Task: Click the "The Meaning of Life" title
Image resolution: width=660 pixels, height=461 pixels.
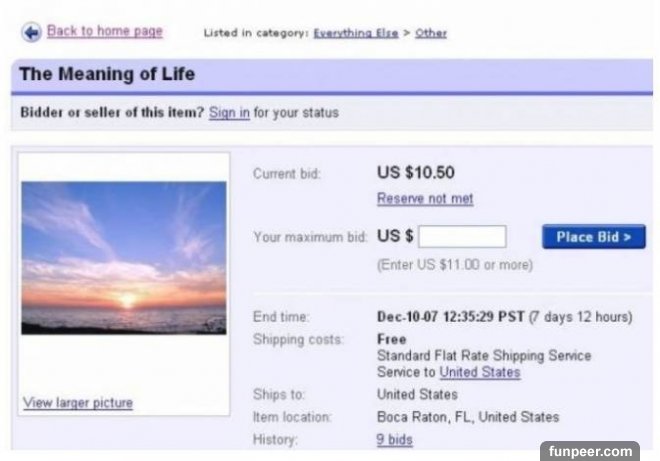Action: point(107,74)
